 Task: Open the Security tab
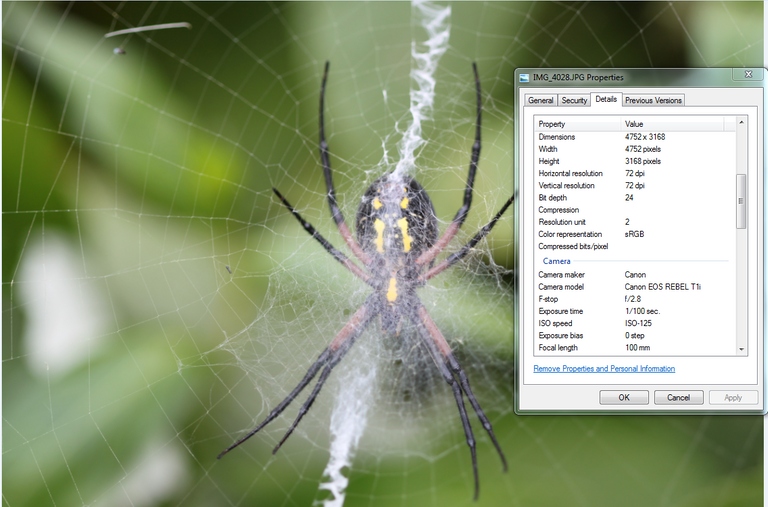pos(574,100)
